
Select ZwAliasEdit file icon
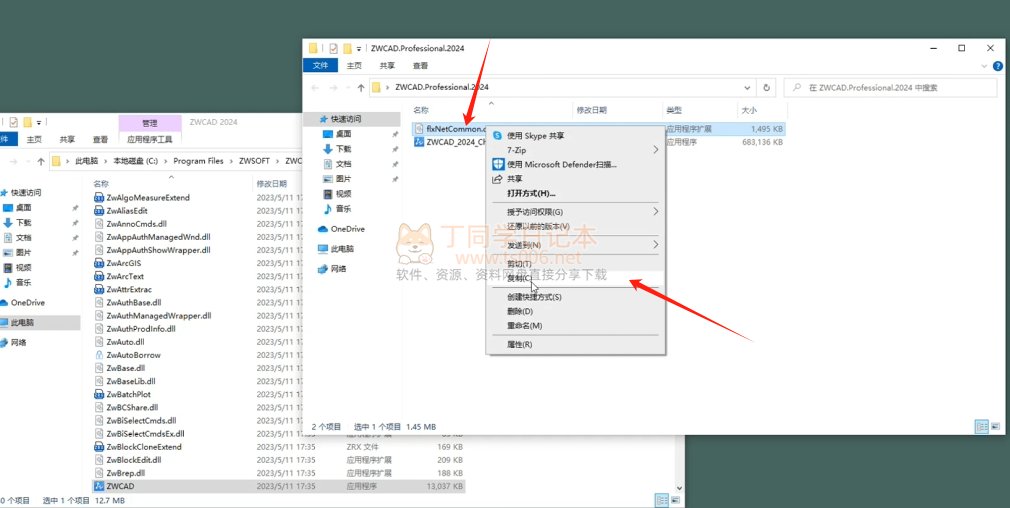coord(99,211)
